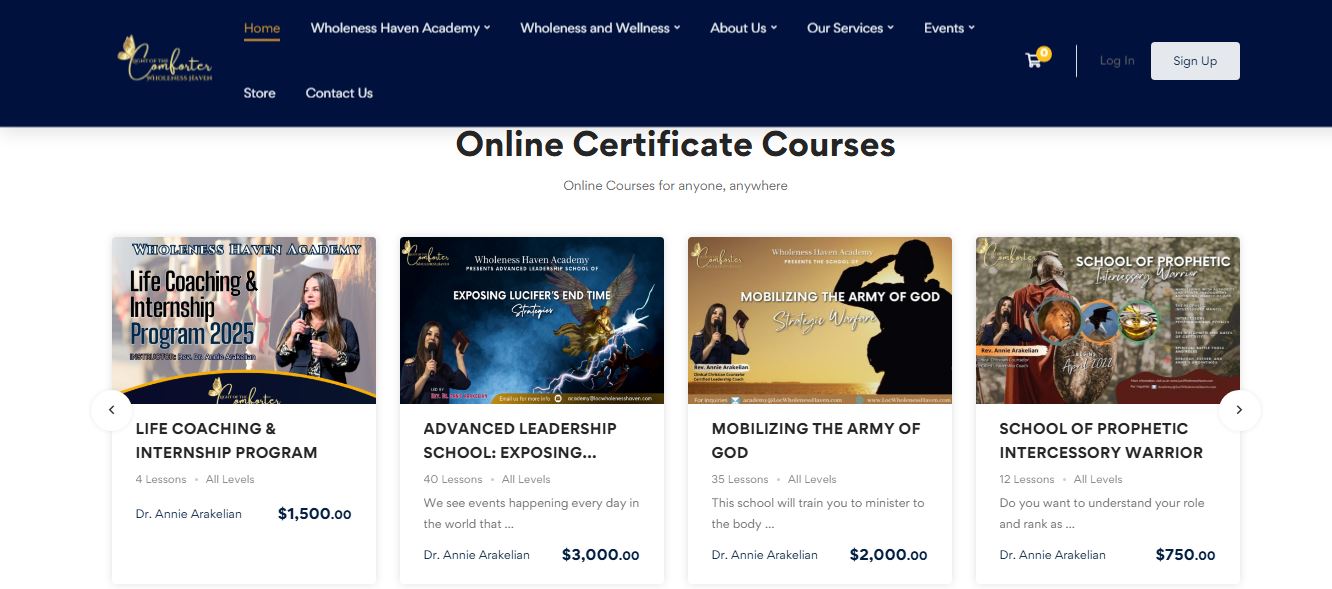
Task: Click the Mobilizing the Army of God title
Action: point(816,440)
